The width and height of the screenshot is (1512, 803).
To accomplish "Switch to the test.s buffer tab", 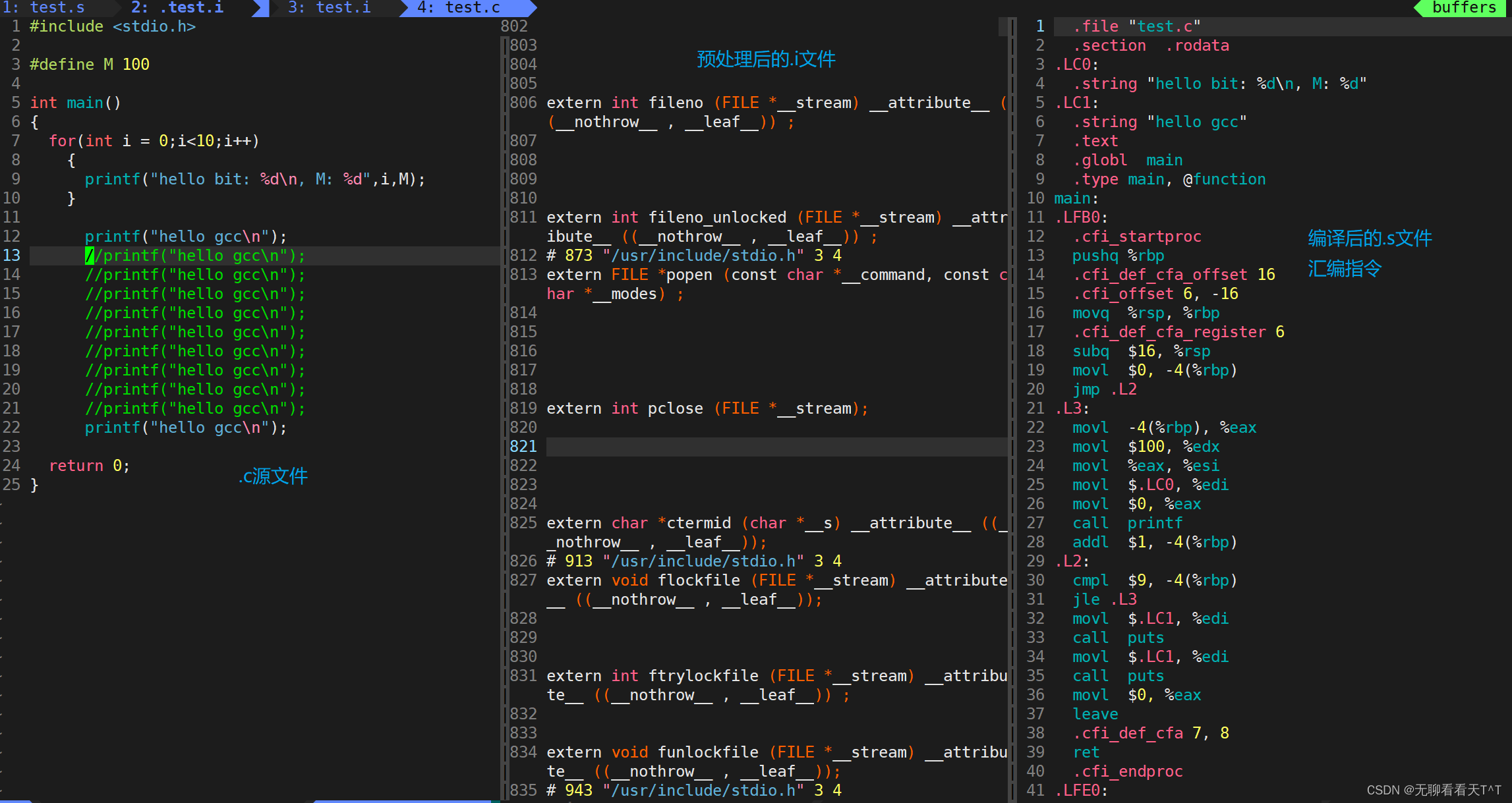I will [56, 8].
